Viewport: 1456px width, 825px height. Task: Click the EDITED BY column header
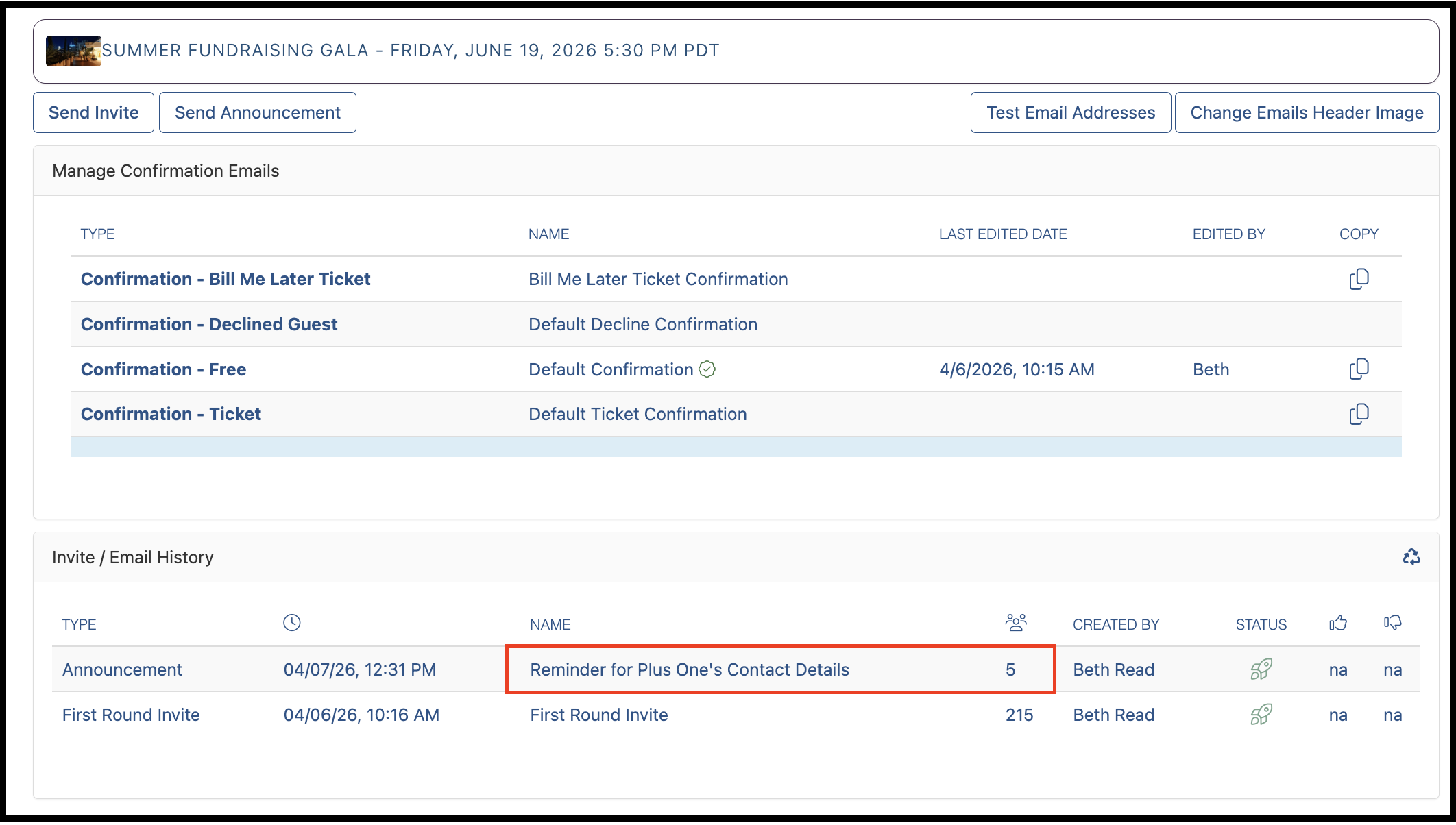coord(1228,234)
